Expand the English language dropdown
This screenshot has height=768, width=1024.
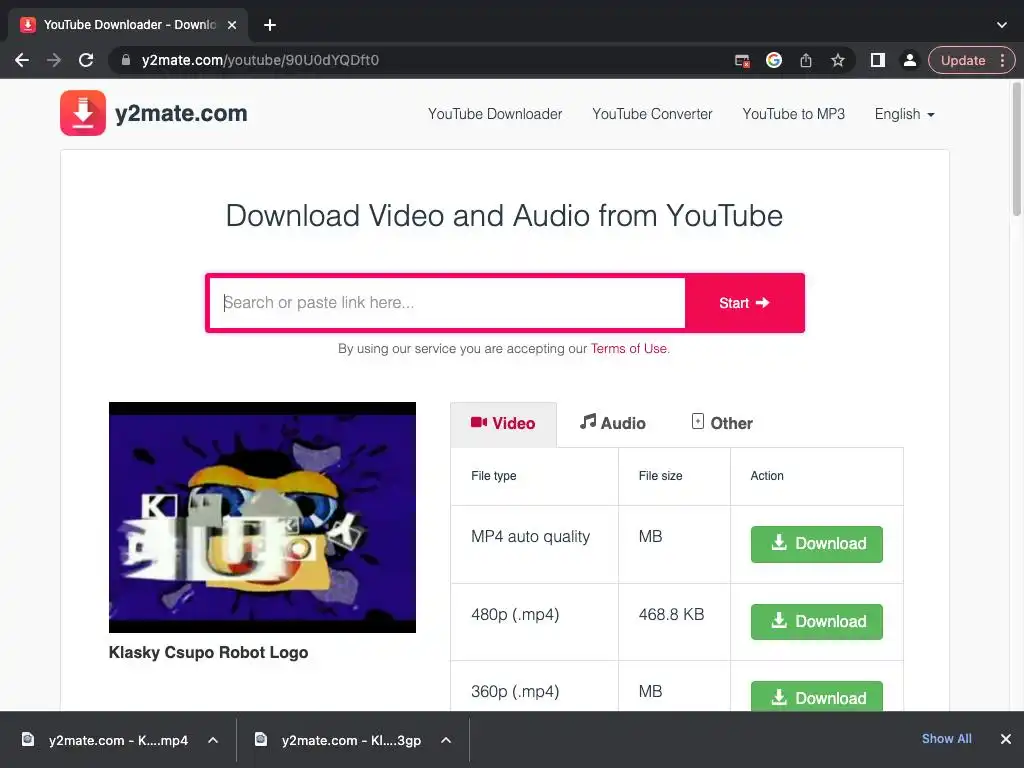904,114
